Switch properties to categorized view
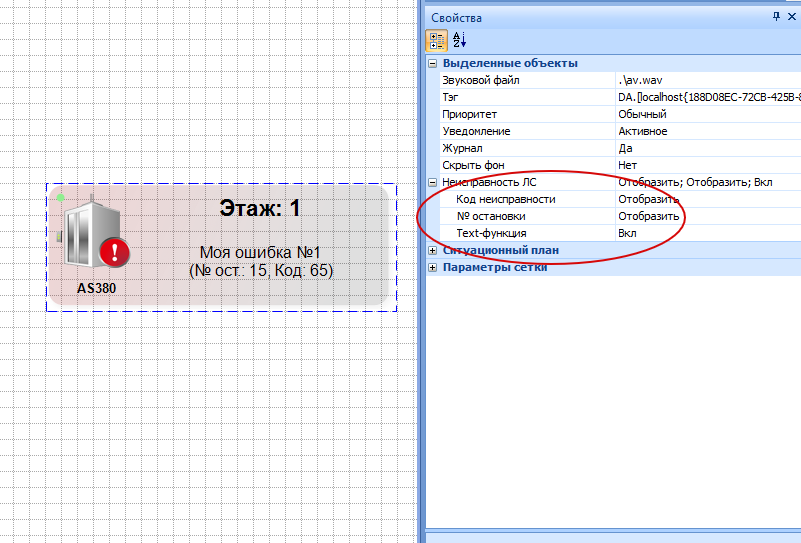This screenshot has height=543, width=801. (437, 40)
